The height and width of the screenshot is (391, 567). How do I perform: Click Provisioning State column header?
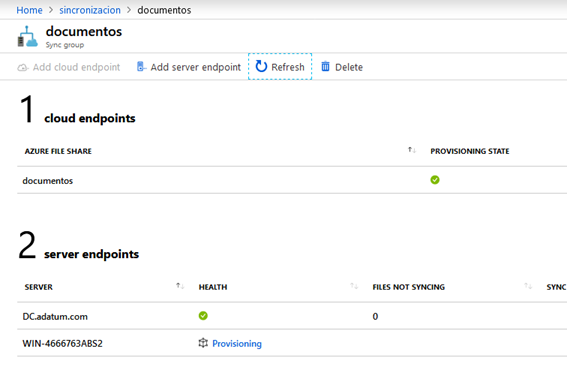470,151
